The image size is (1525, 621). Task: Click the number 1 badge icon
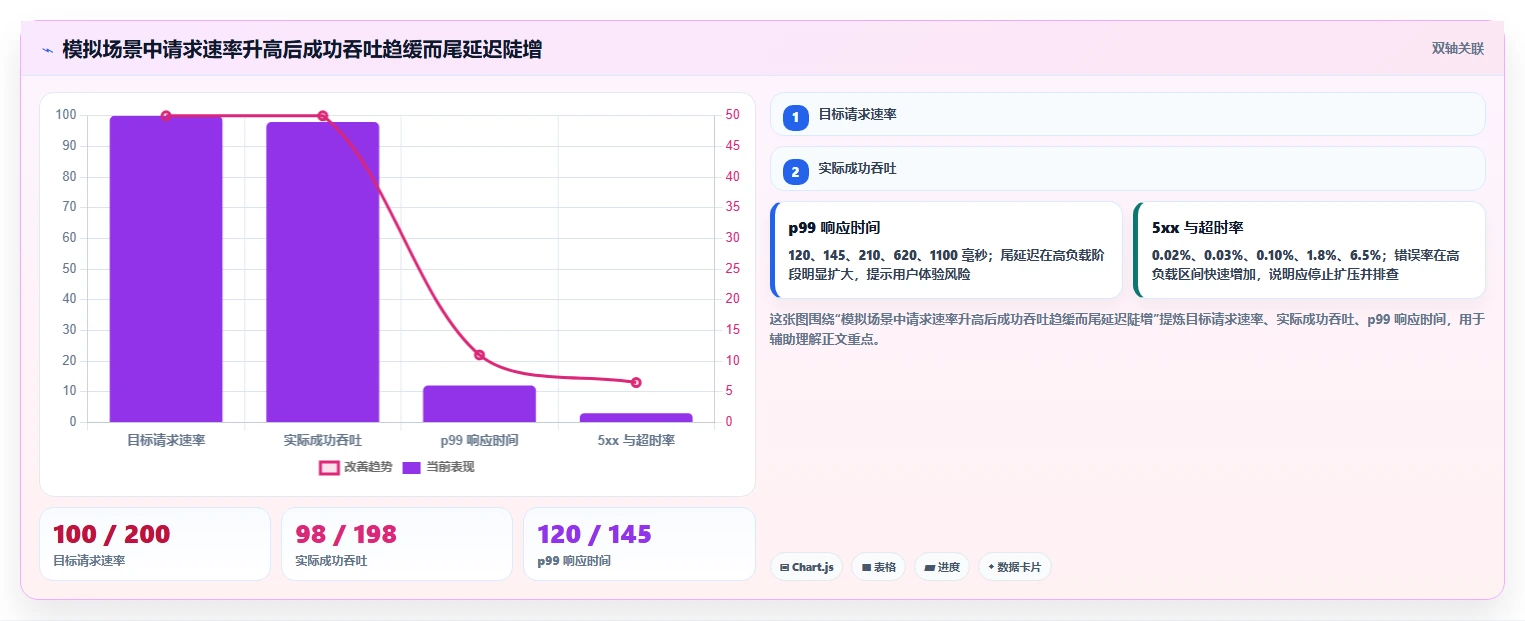coord(796,118)
